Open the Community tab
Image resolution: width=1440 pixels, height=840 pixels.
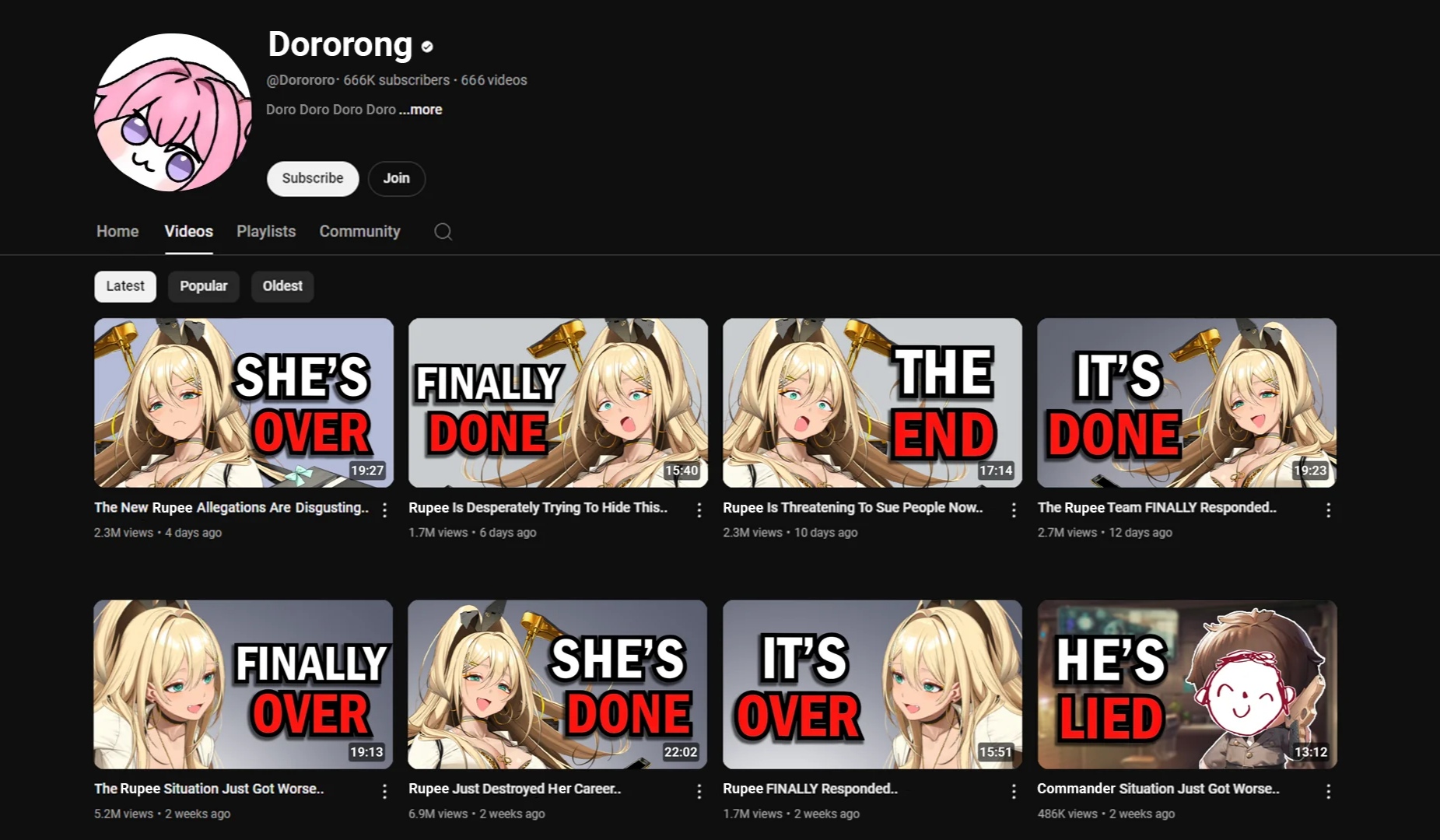[x=359, y=232]
